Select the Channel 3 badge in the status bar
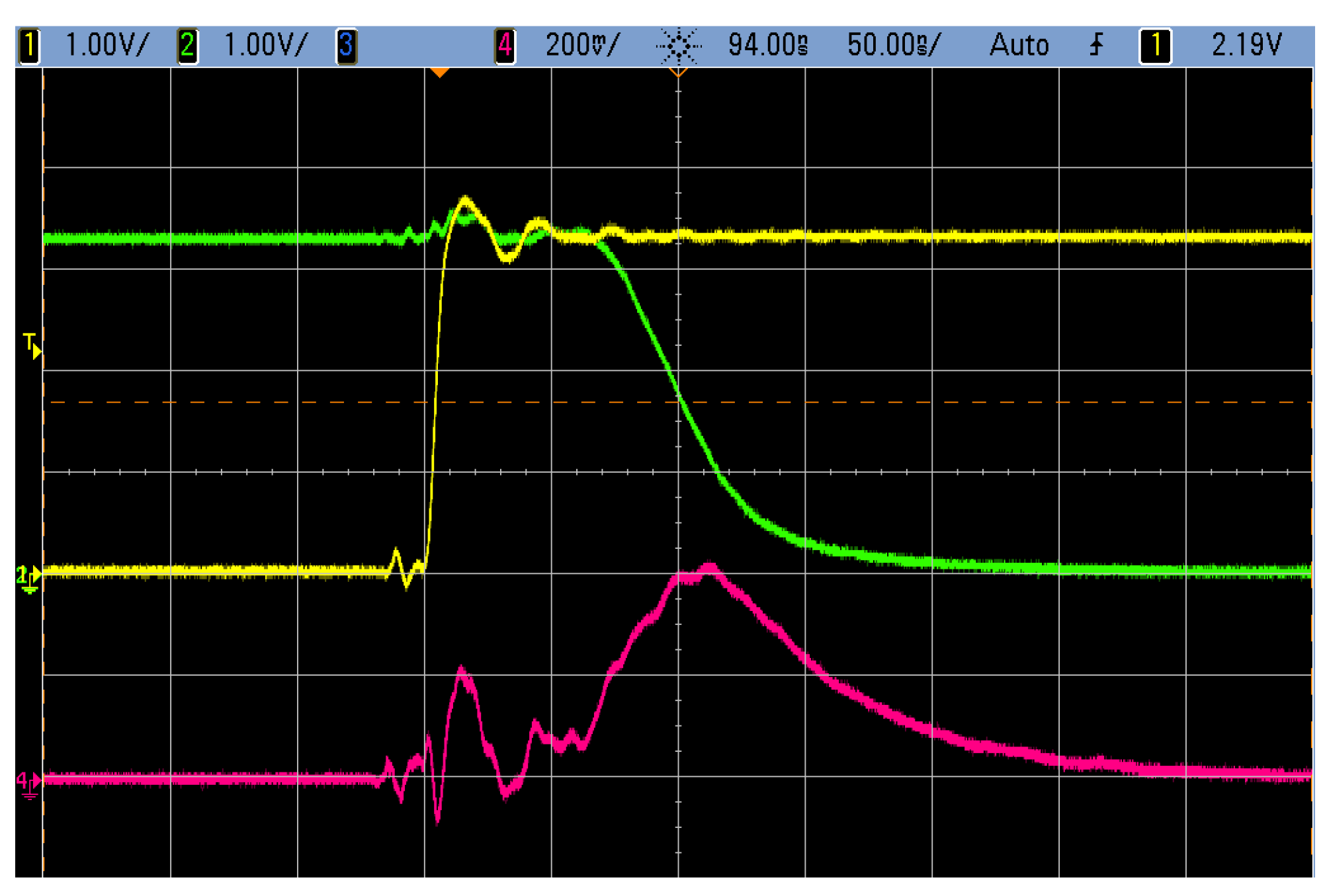Viewport: 1327px width, 896px height. pos(347,45)
